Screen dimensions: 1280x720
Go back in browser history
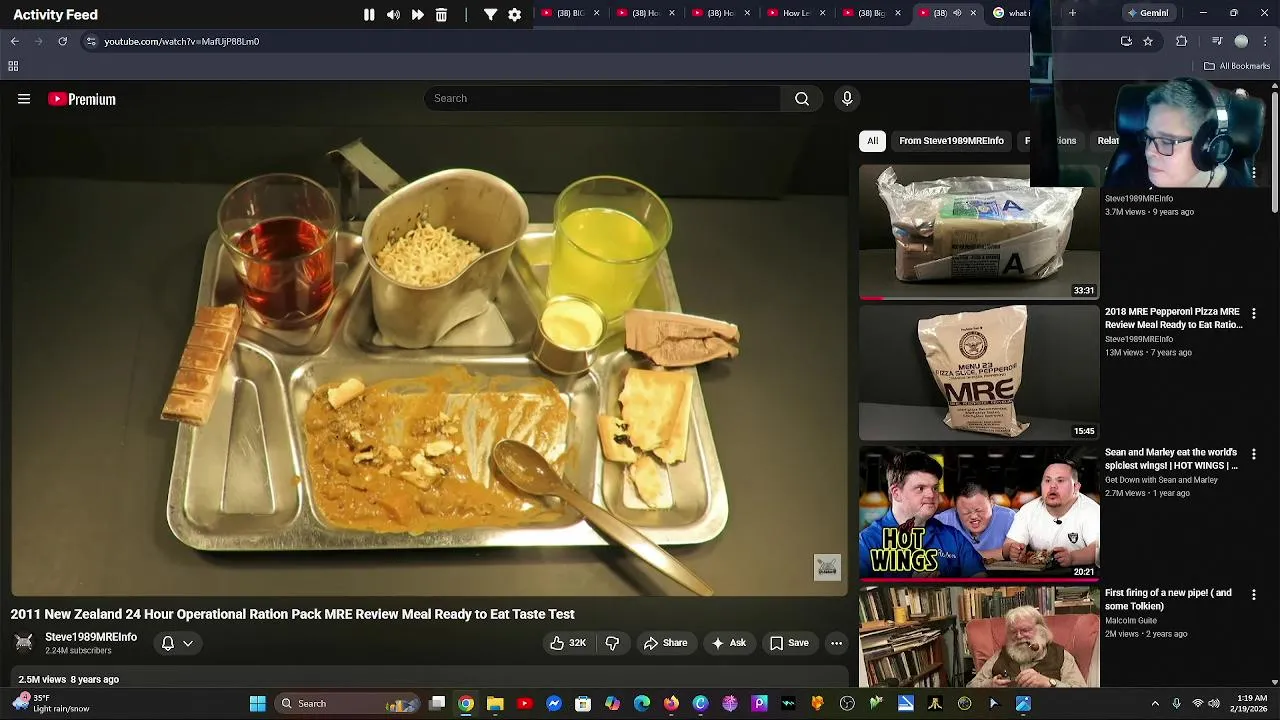click(14, 41)
